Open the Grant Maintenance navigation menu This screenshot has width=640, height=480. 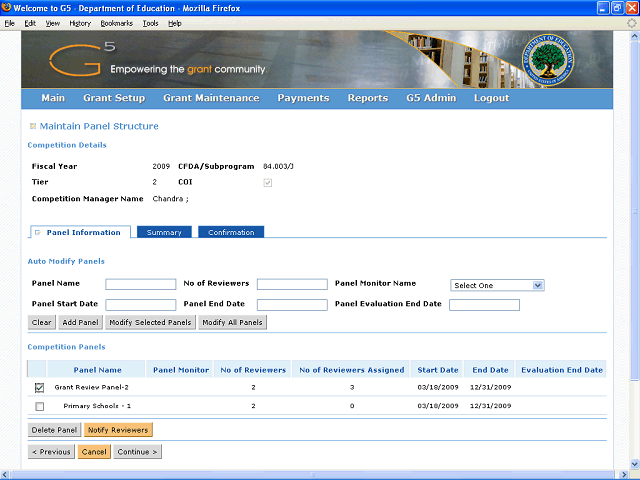tap(211, 98)
